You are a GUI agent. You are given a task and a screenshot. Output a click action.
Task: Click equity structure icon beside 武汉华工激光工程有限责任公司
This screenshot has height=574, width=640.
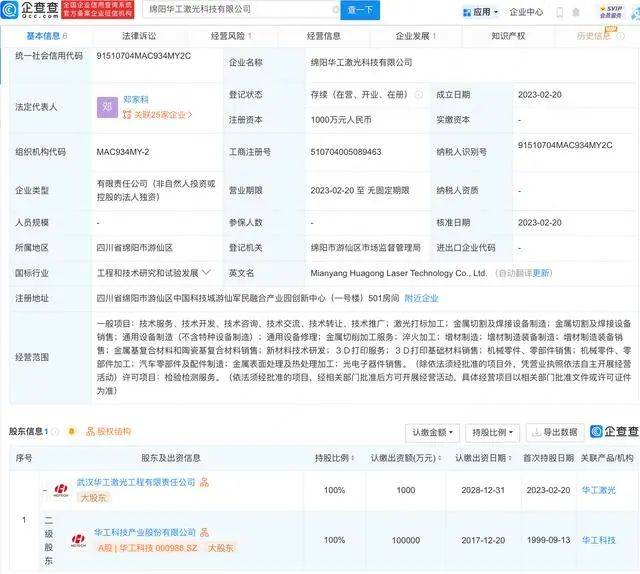tap(203, 482)
